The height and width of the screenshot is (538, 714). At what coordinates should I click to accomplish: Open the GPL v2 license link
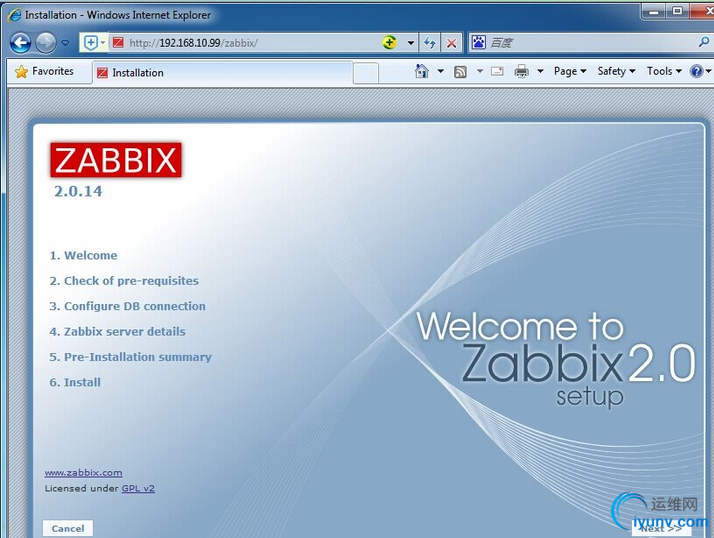coord(138,488)
